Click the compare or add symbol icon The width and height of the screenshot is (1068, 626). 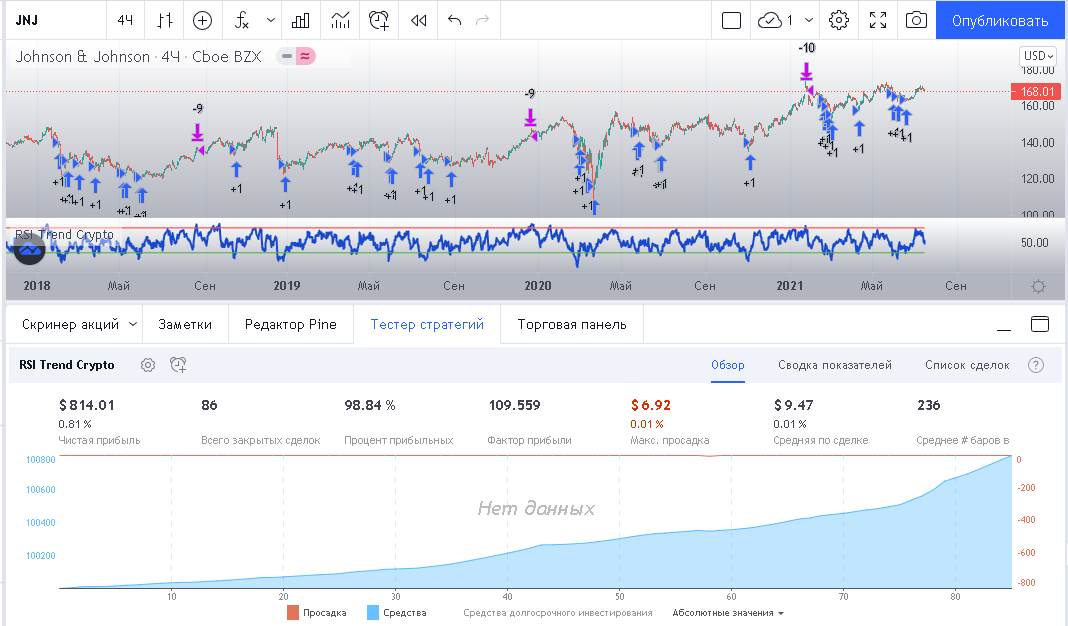point(203,20)
